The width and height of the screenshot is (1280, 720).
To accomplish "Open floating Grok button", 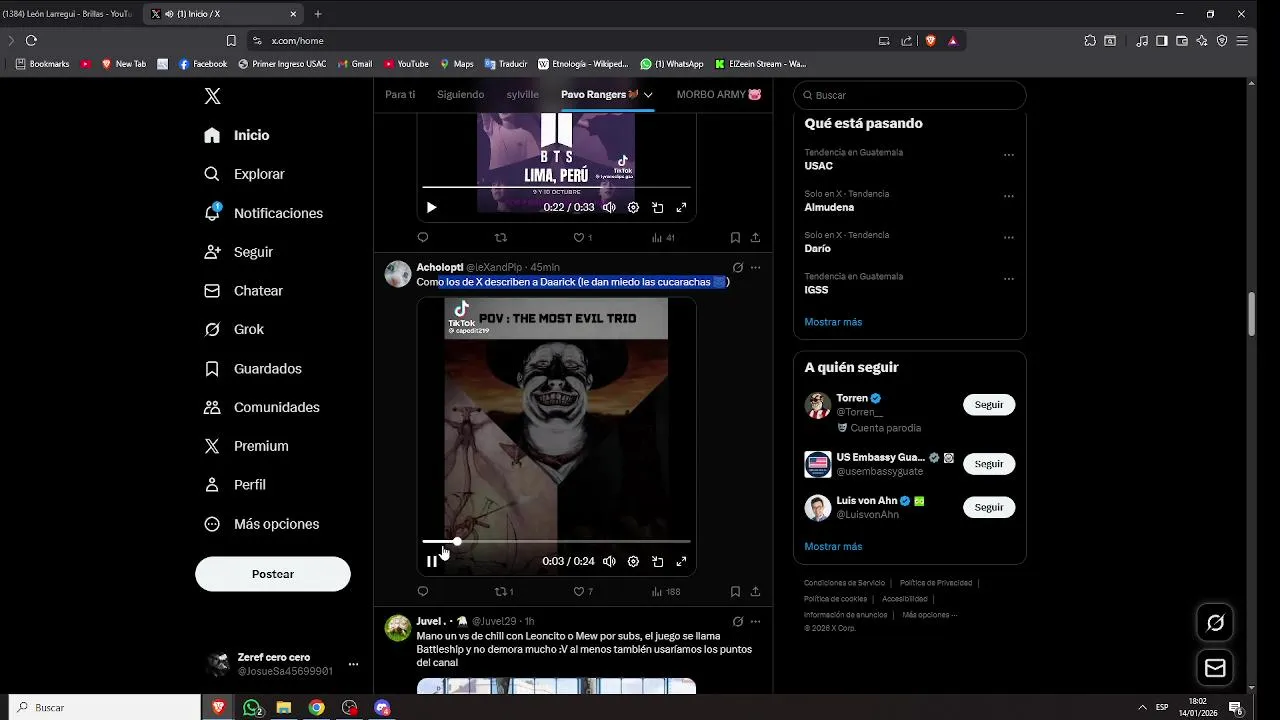I will [x=1216, y=623].
